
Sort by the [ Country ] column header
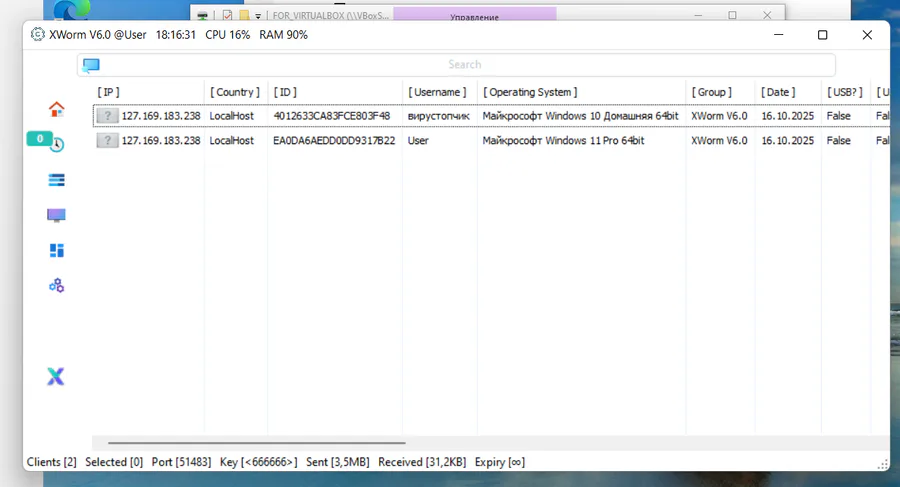coord(235,92)
